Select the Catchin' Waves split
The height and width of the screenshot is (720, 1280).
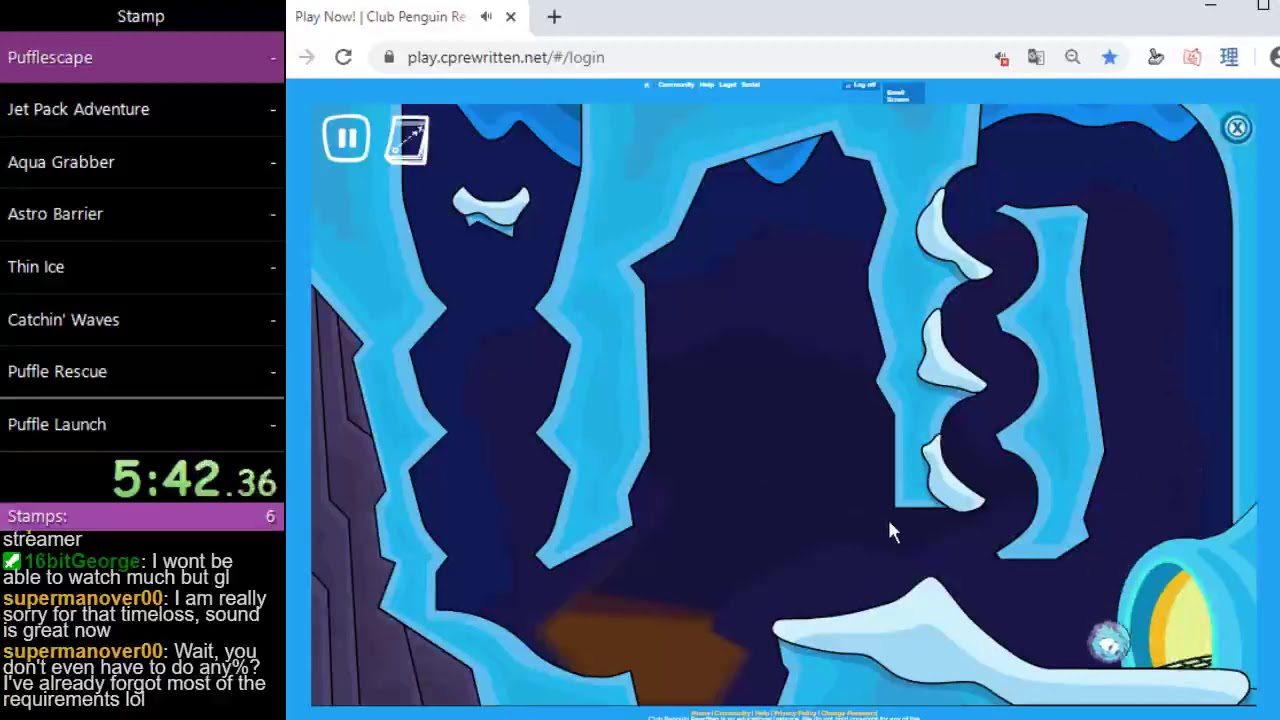(x=142, y=319)
